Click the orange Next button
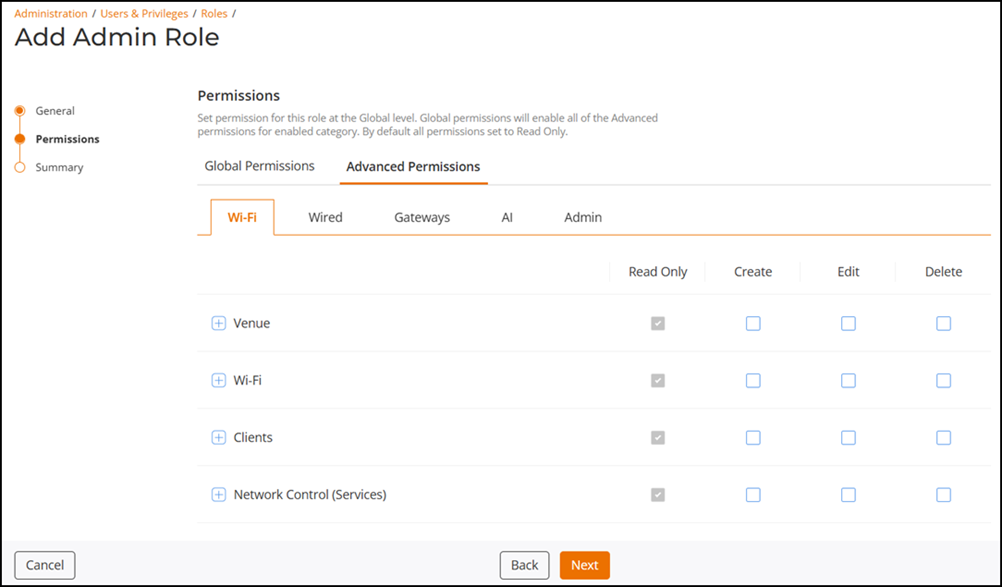Viewport: 1002px width, 587px height. coord(585,565)
